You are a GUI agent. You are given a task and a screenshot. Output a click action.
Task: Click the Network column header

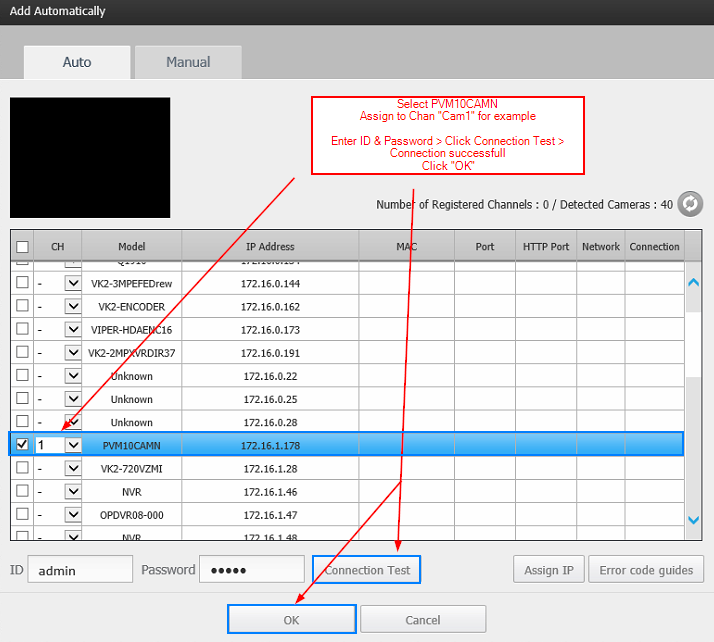click(x=601, y=246)
